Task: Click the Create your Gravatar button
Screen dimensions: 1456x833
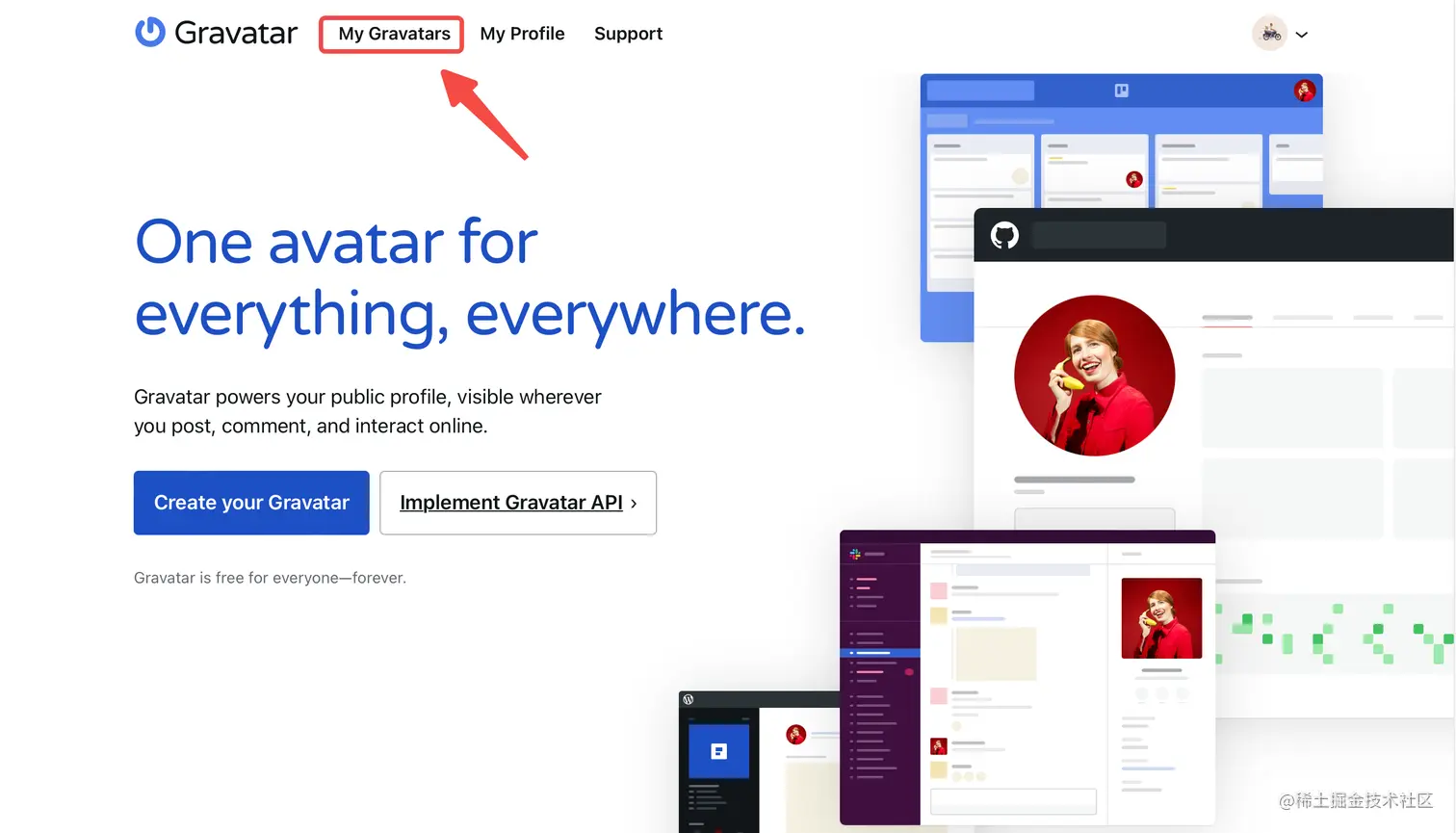Action: [x=251, y=503]
